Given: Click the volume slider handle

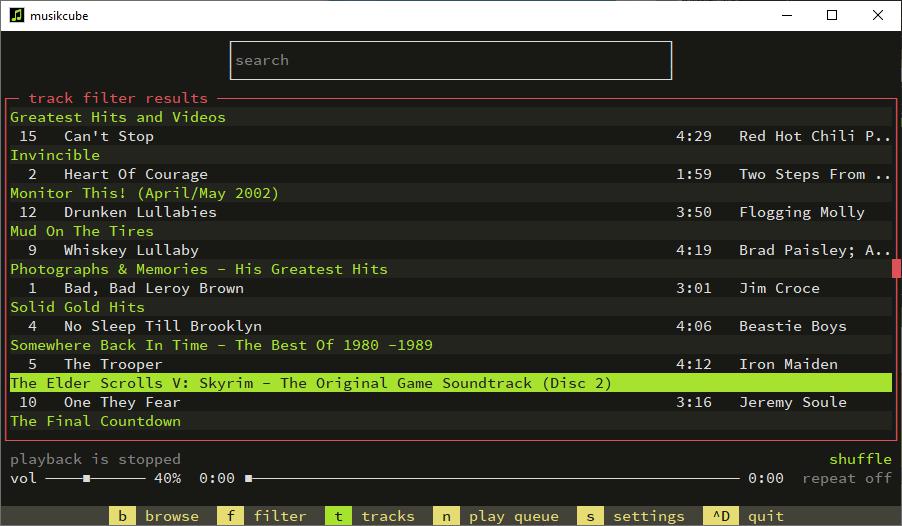Looking at the screenshot, I should pyautogui.click(x=86, y=478).
